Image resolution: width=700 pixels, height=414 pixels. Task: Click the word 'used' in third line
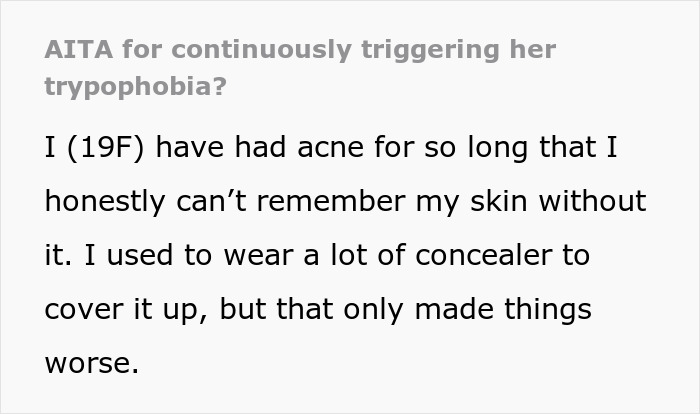pos(140,255)
